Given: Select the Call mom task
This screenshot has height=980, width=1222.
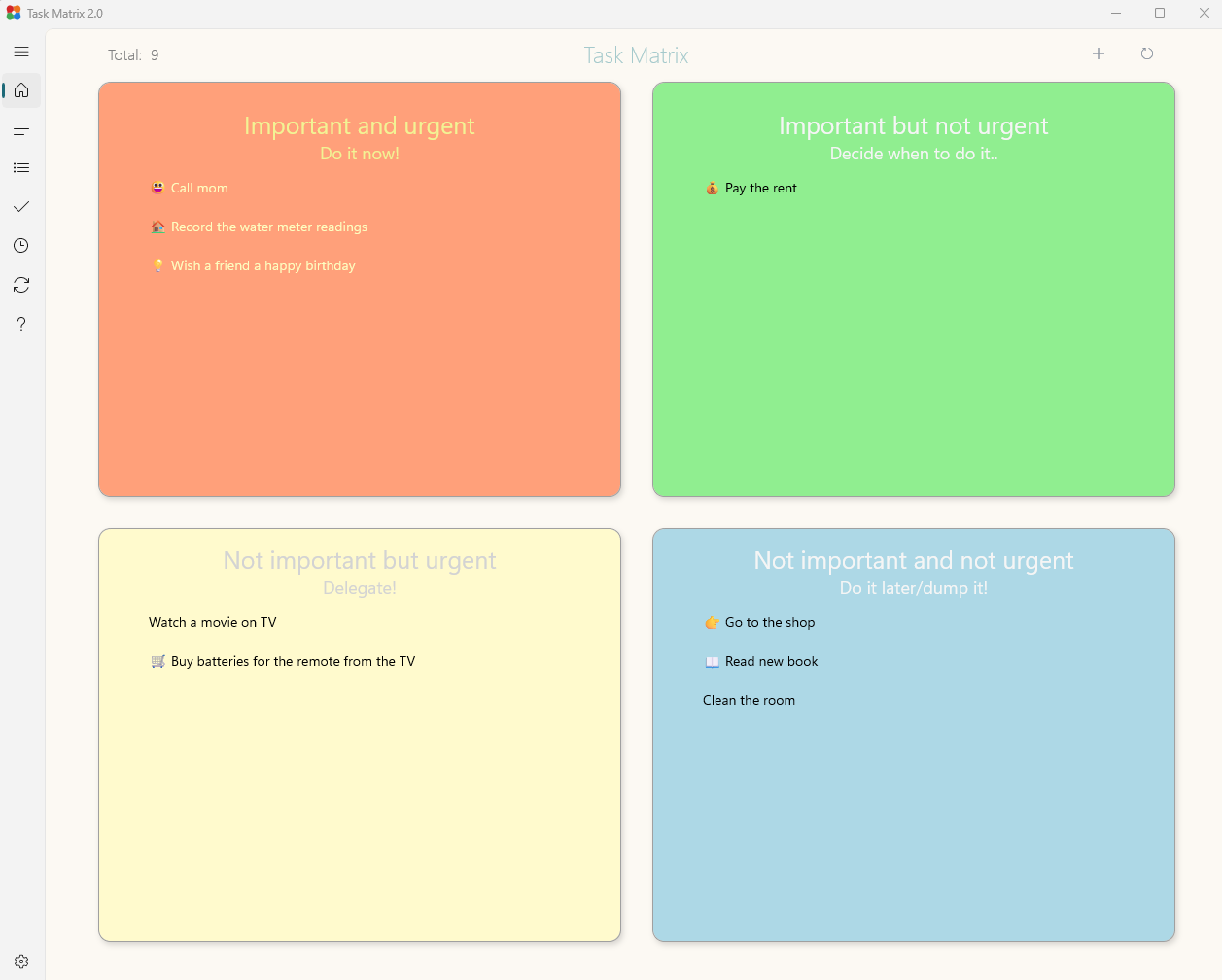Looking at the screenshot, I should point(199,188).
